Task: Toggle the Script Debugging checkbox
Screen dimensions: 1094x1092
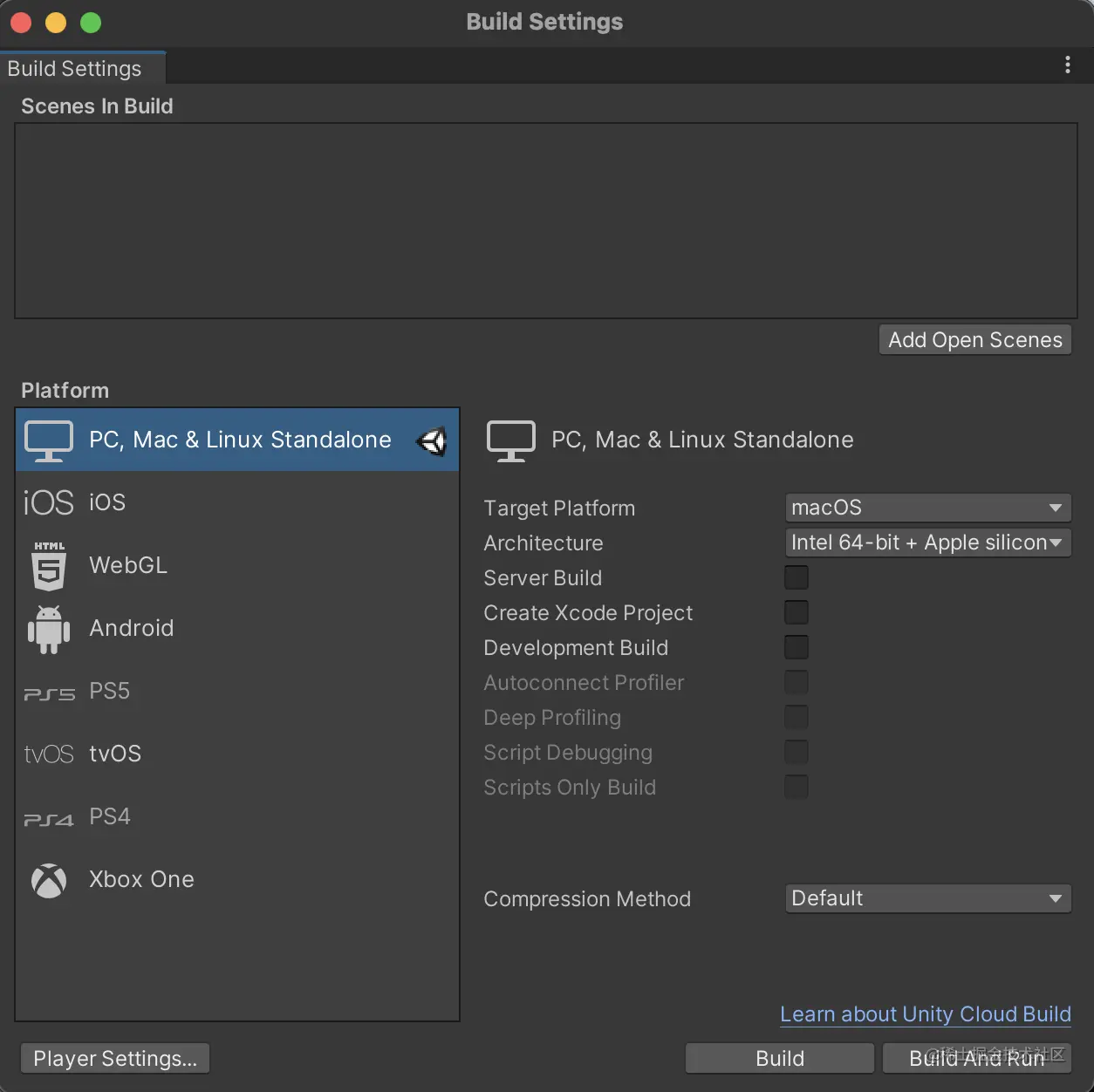Action: point(797,752)
